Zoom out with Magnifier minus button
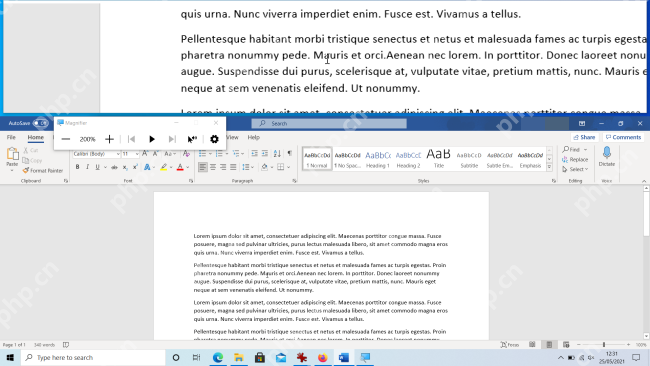The width and height of the screenshot is (650, 366). [65, 139]
